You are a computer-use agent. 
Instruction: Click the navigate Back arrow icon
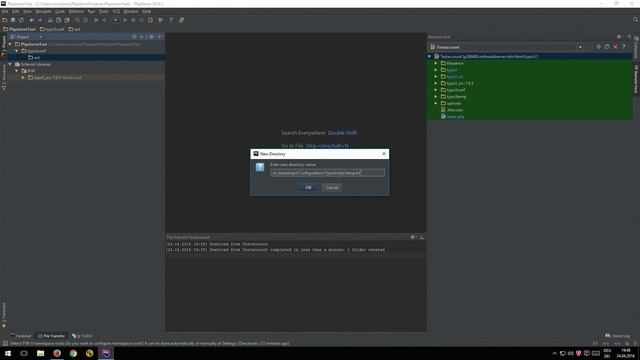tap(96, 20)
